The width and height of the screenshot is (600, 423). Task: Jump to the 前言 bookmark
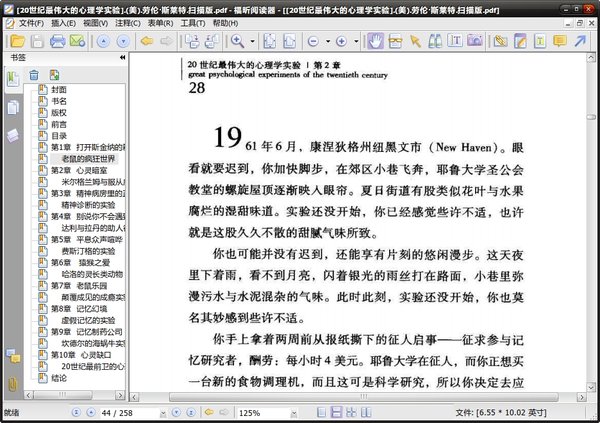tap(59, 125)
